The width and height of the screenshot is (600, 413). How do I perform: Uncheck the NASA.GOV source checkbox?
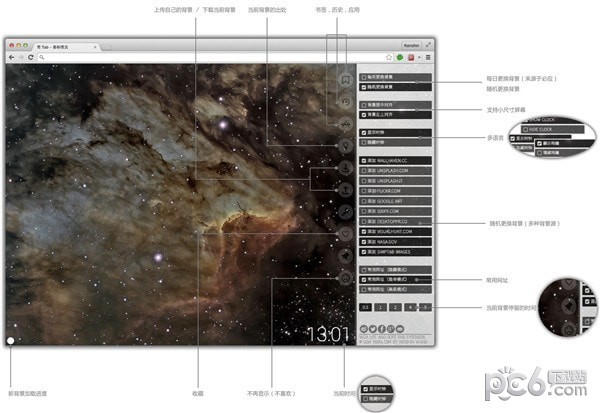click(364, 242)
